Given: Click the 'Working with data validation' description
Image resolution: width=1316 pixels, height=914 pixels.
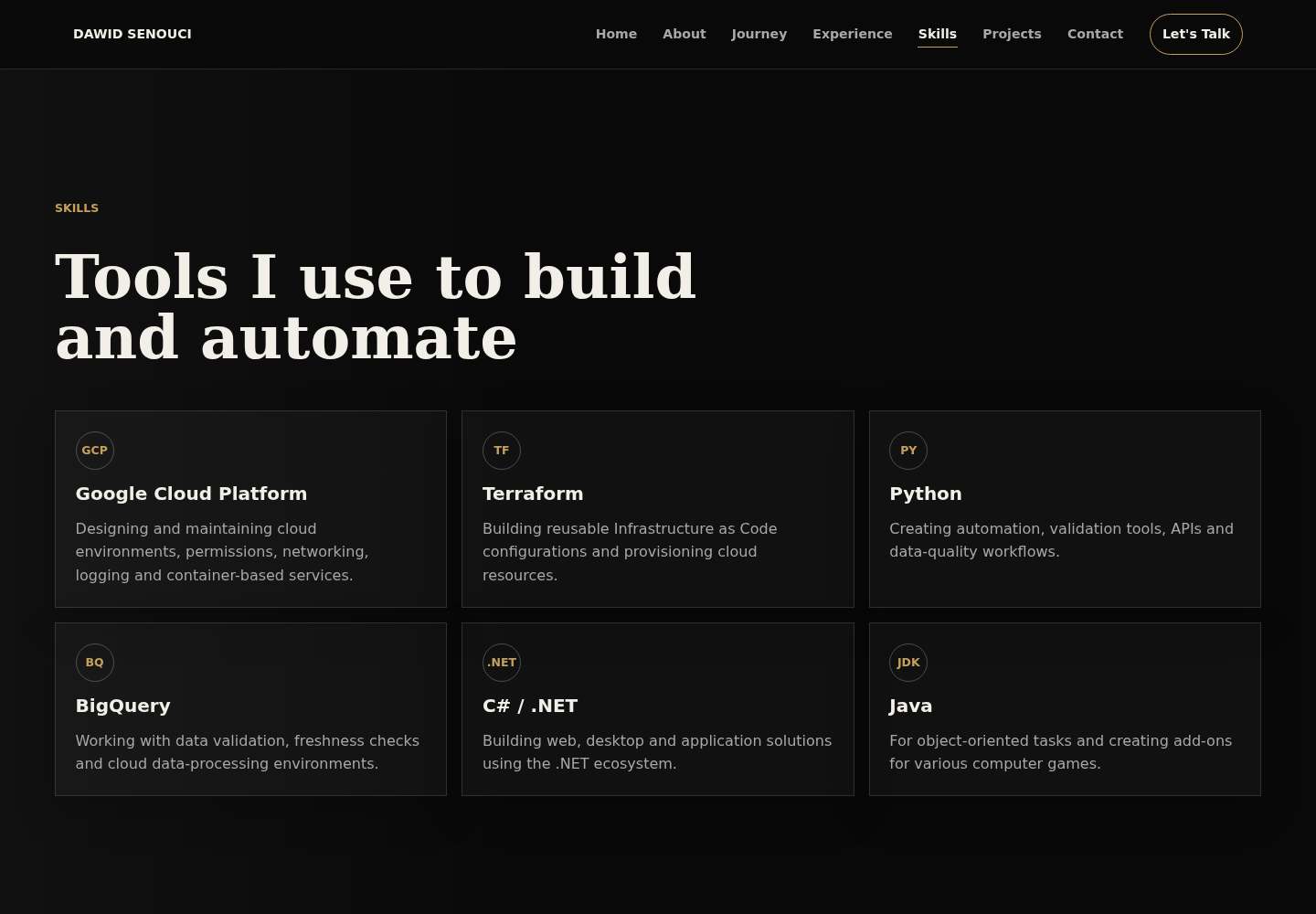Looking at the screenshot, I should point(248,752).
